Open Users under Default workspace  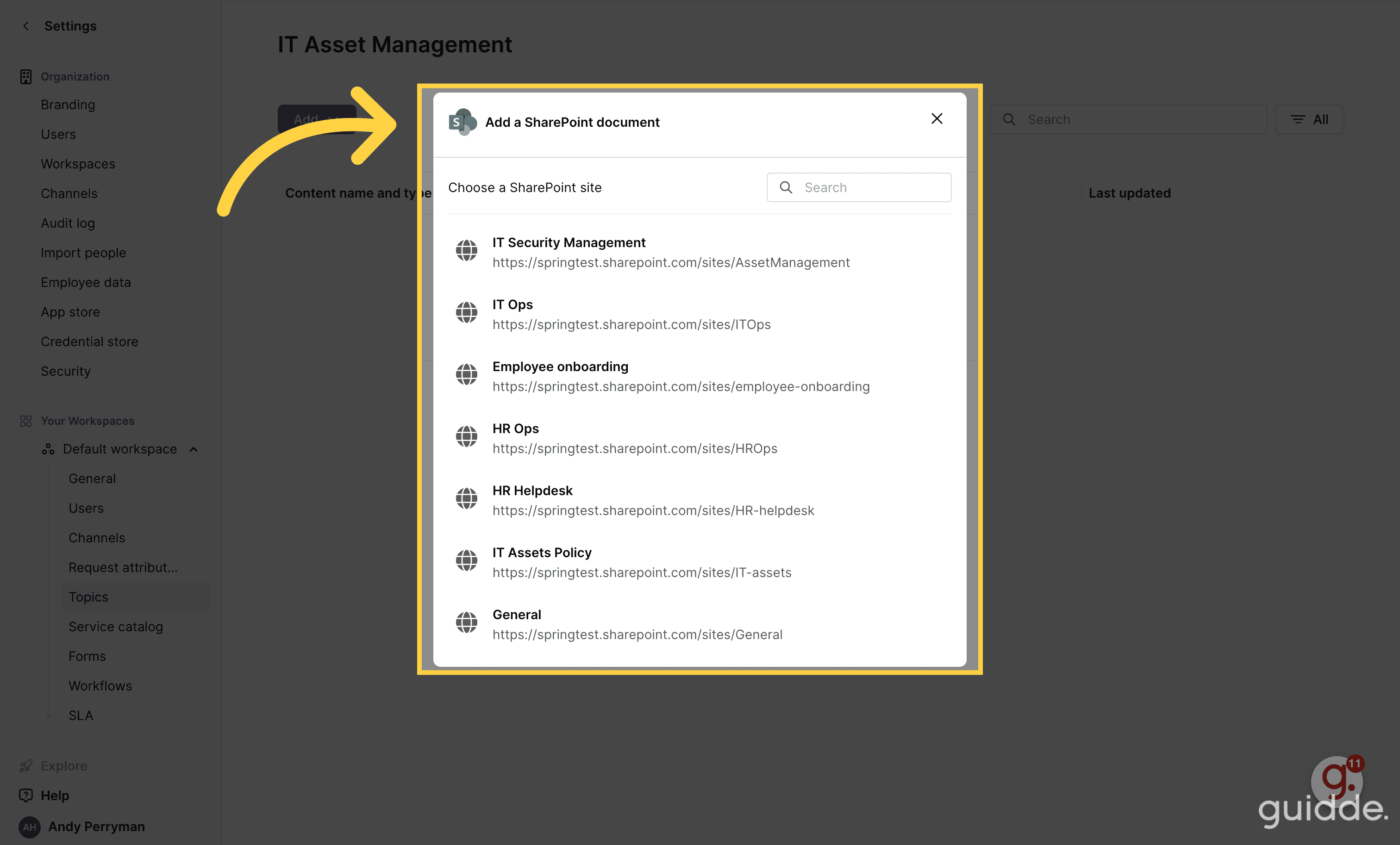[x=87, y=508]
